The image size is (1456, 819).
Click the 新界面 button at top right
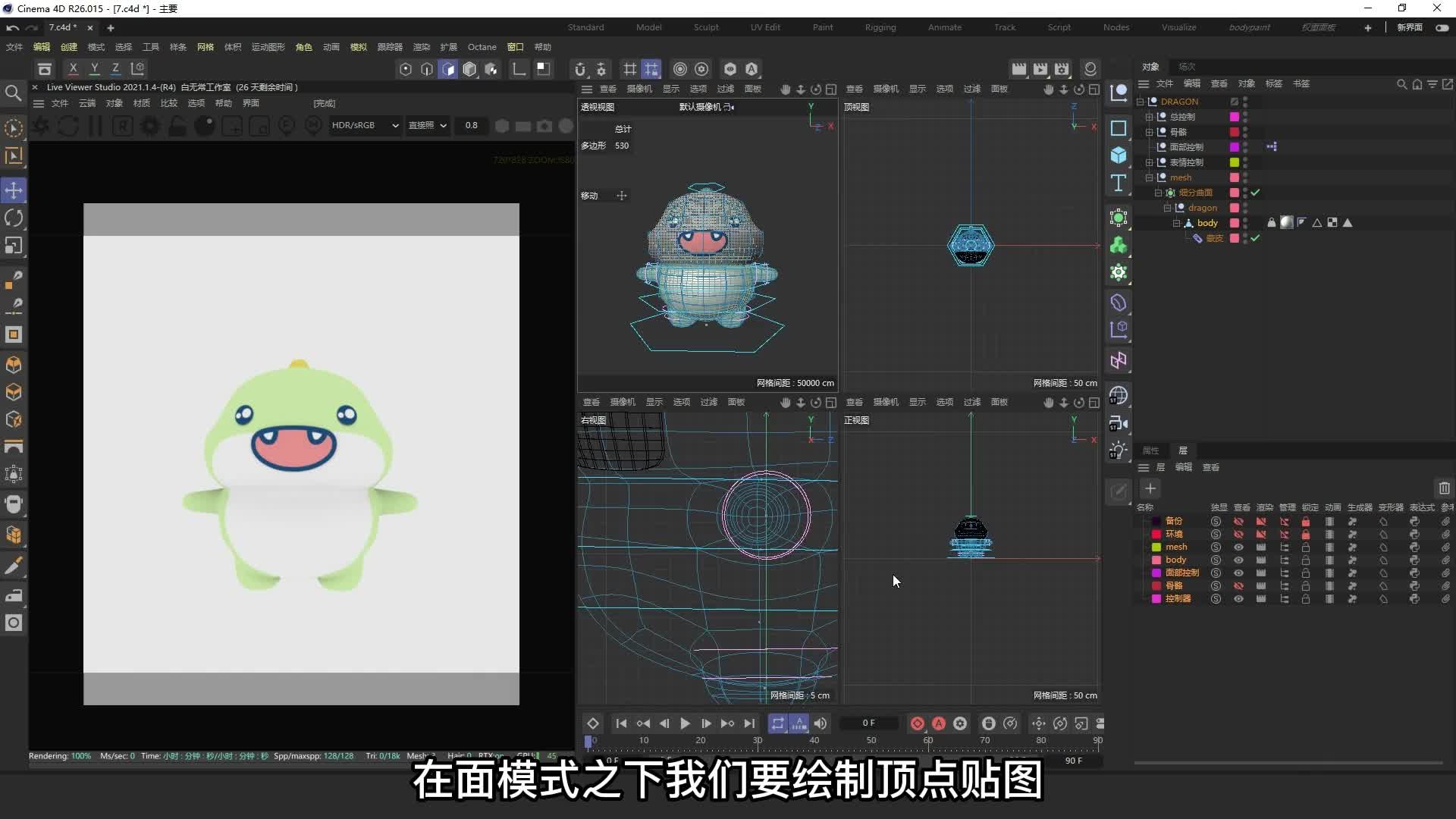[x=1410, y=27]
